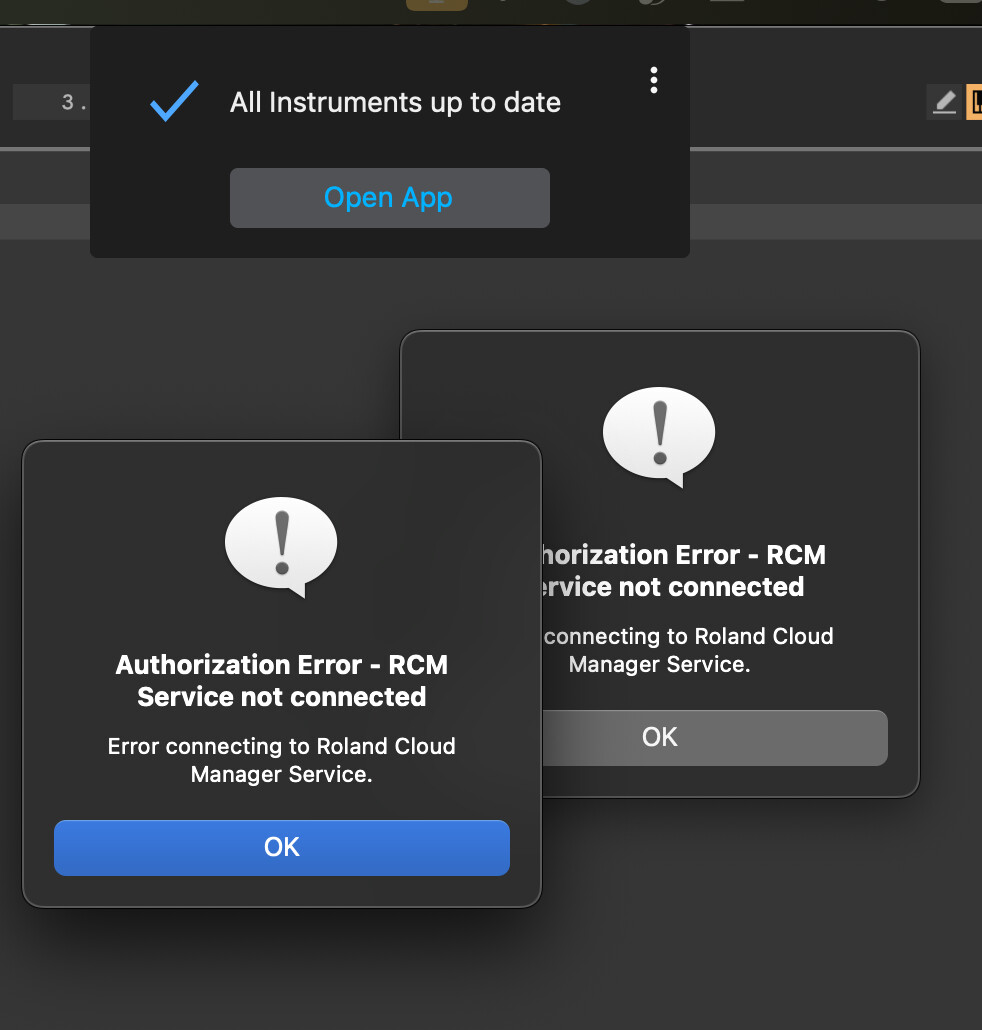Click the exclamation bubble icon in front dialog

pos(281,545)
